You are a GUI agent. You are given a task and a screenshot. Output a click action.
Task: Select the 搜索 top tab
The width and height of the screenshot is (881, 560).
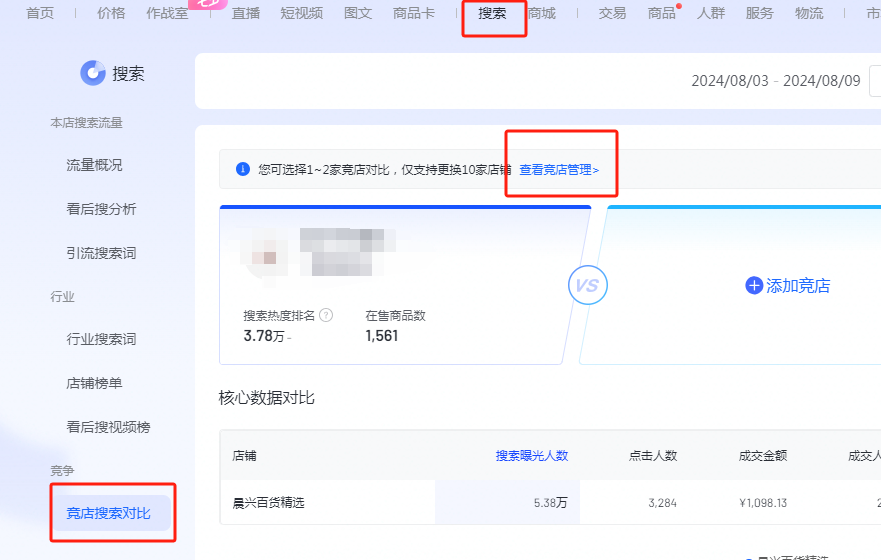click(492, 13)
